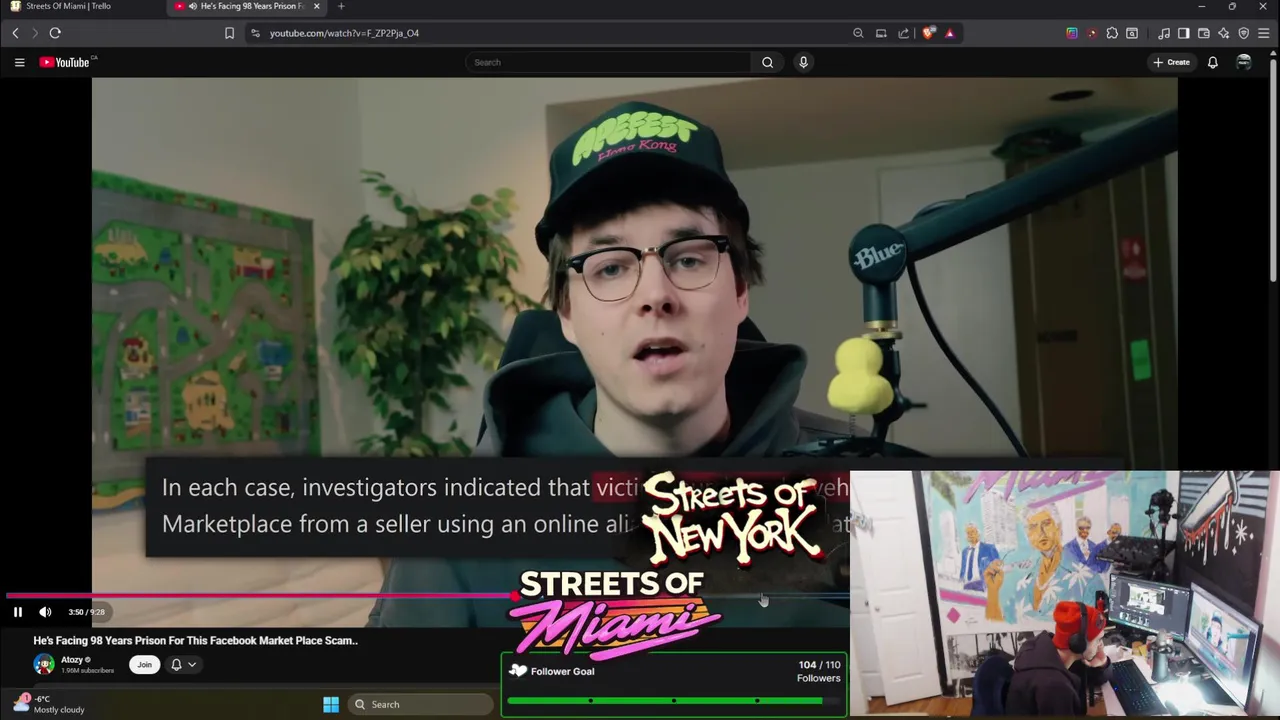The image size is (1280, 720).
Task: Switch to the Streets Of Miami Trello tab
Action: point(82,6)
